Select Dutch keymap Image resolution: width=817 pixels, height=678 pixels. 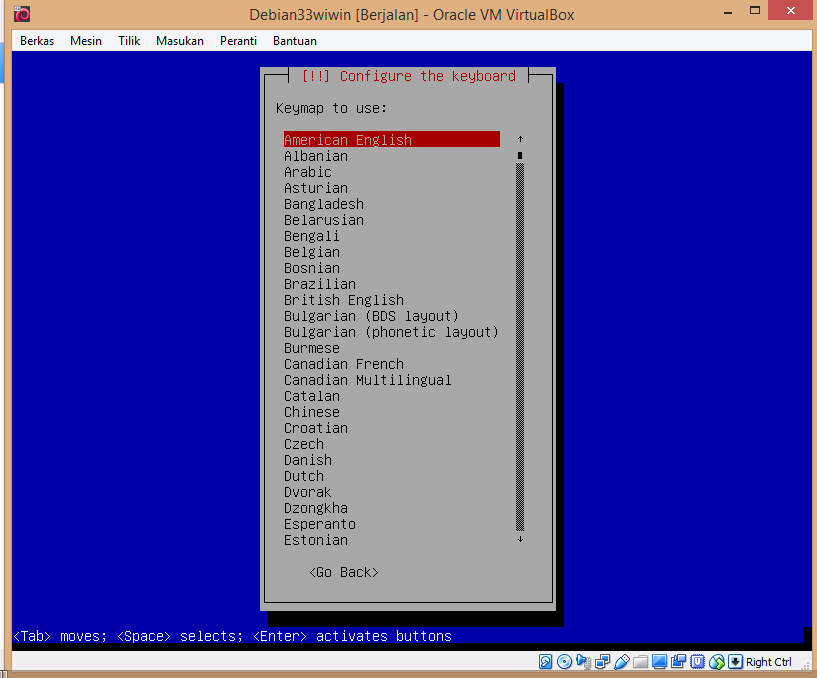tap(392, 476)
